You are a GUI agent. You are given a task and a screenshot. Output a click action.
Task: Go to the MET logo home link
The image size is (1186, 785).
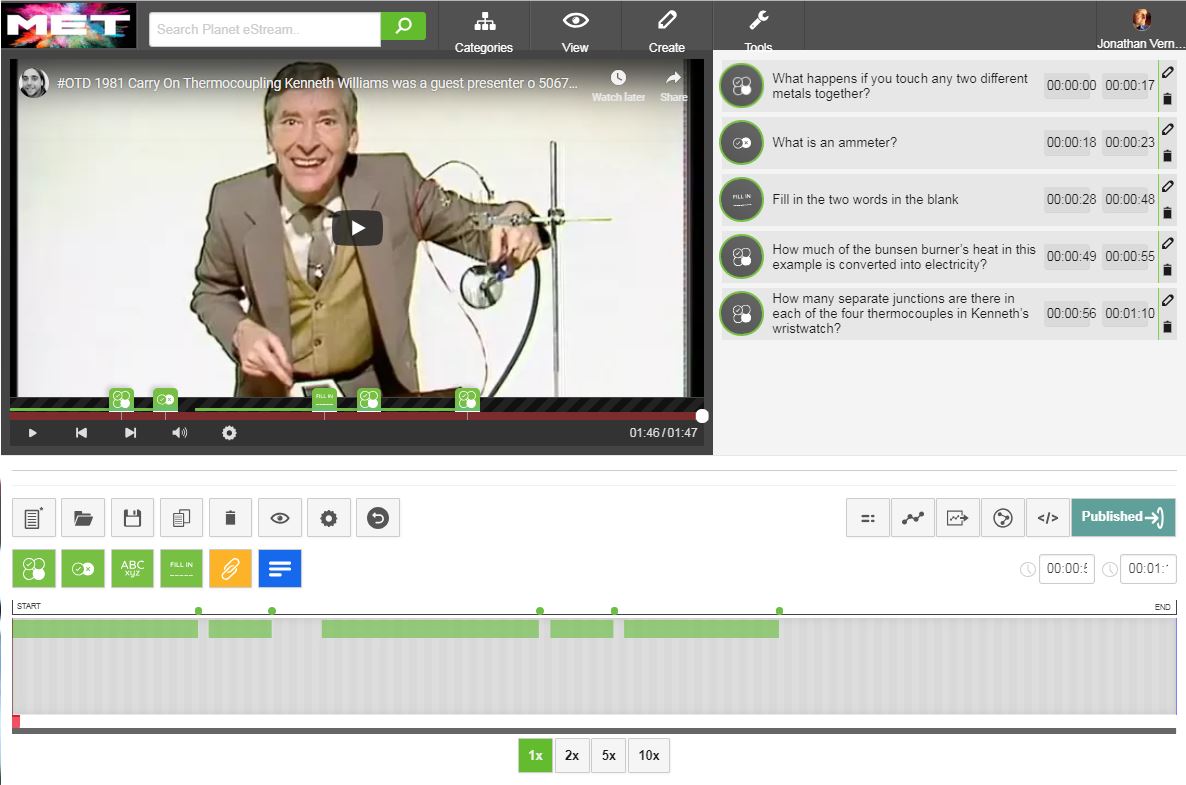[x=69, y=25]
